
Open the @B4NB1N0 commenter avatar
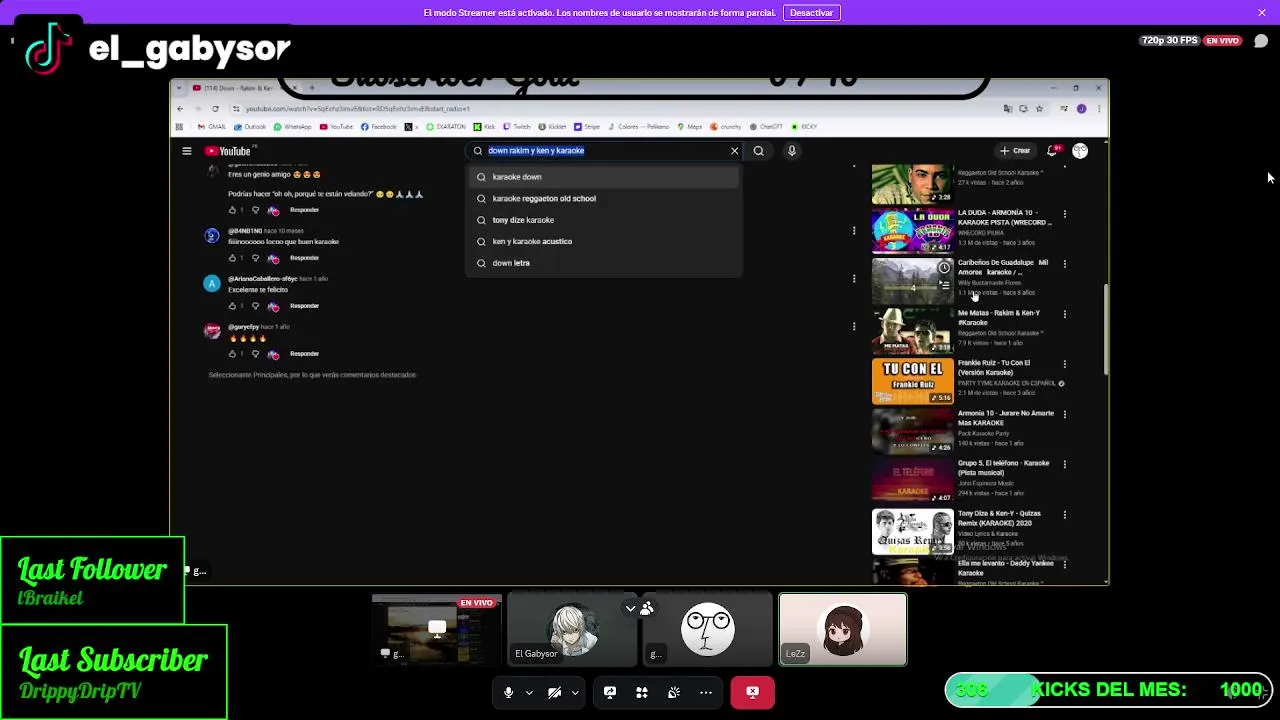(212, 236)
